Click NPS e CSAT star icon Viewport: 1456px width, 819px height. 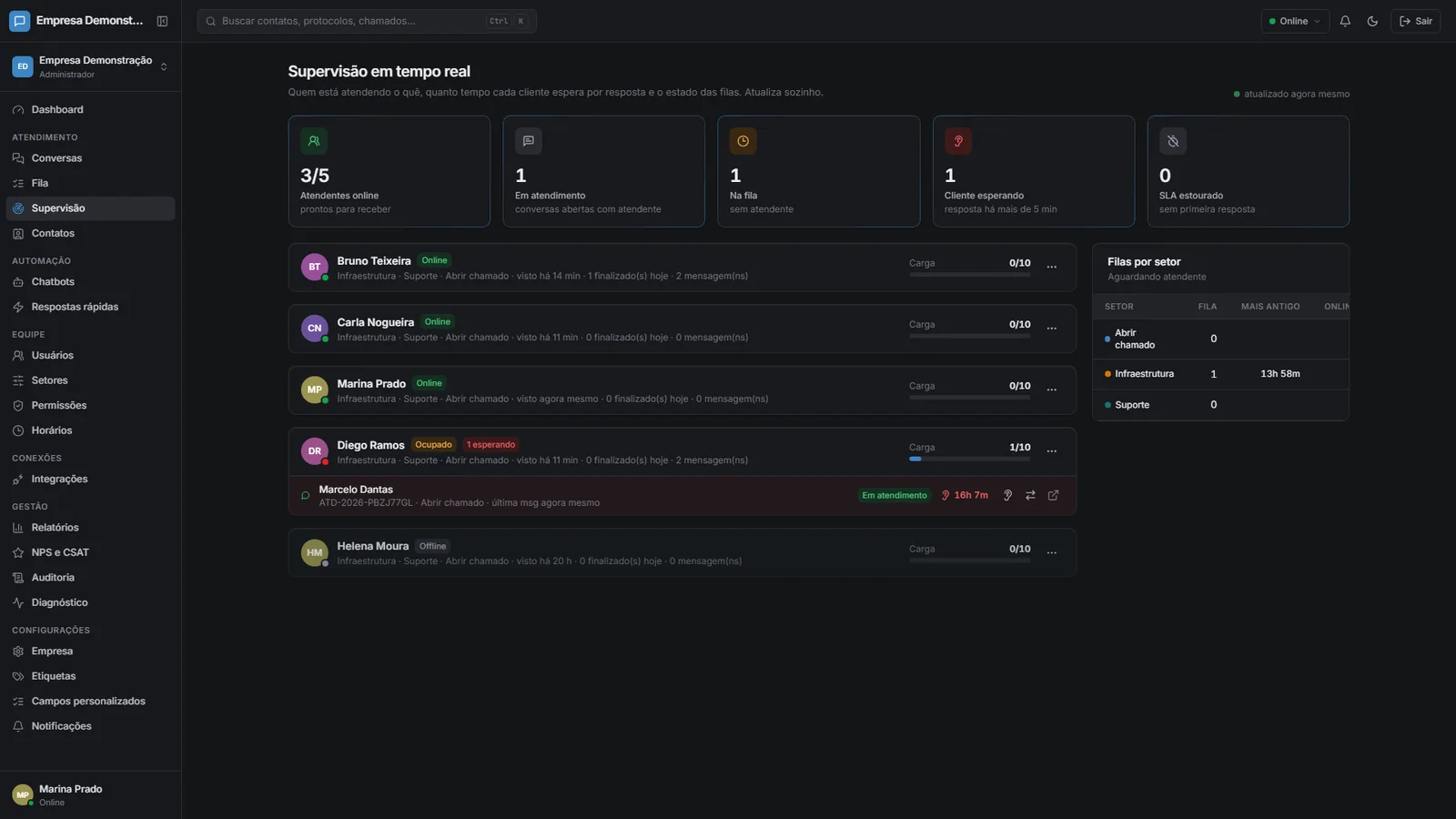click(x=18, y=552)
